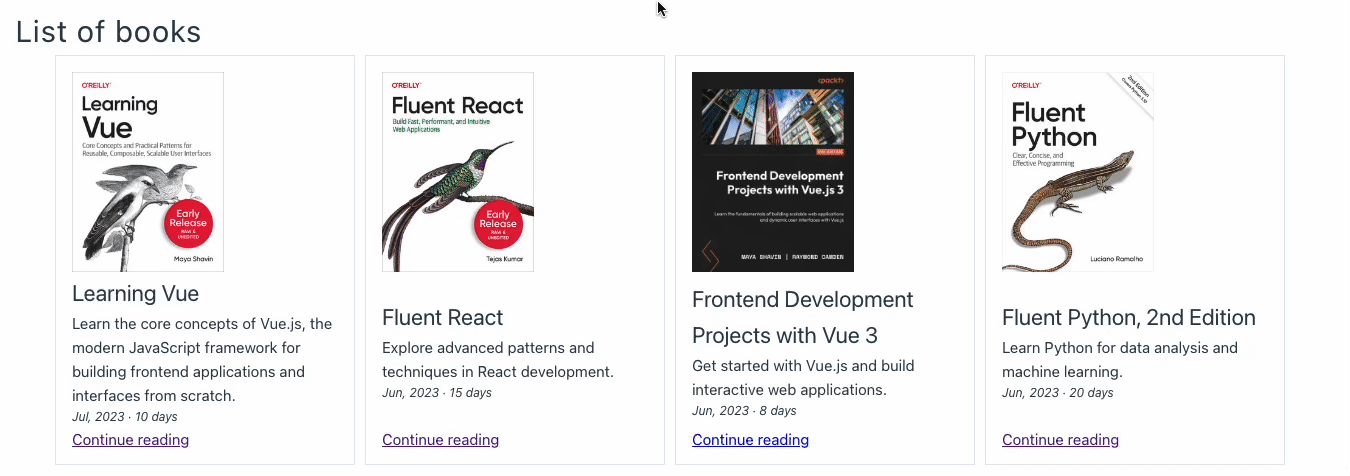The height and width of the screenshot is (476, 1350).
Task: Click the 'Learning Vue' card title
Action: click(x=135, y=294)
